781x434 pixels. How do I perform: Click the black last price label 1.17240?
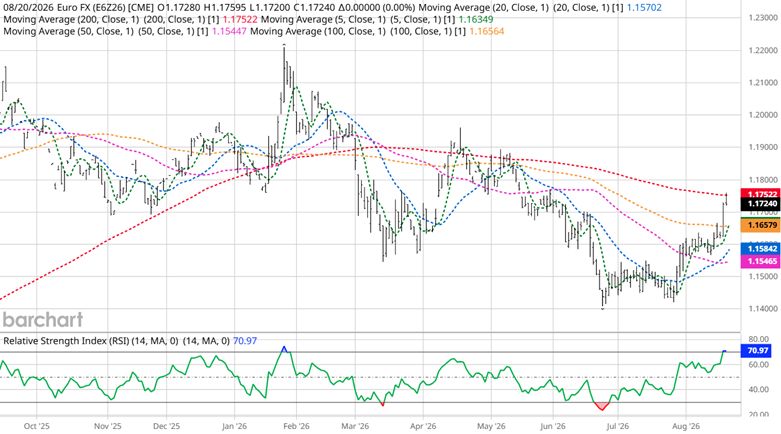pyautogui.click(x=761, y=204)
